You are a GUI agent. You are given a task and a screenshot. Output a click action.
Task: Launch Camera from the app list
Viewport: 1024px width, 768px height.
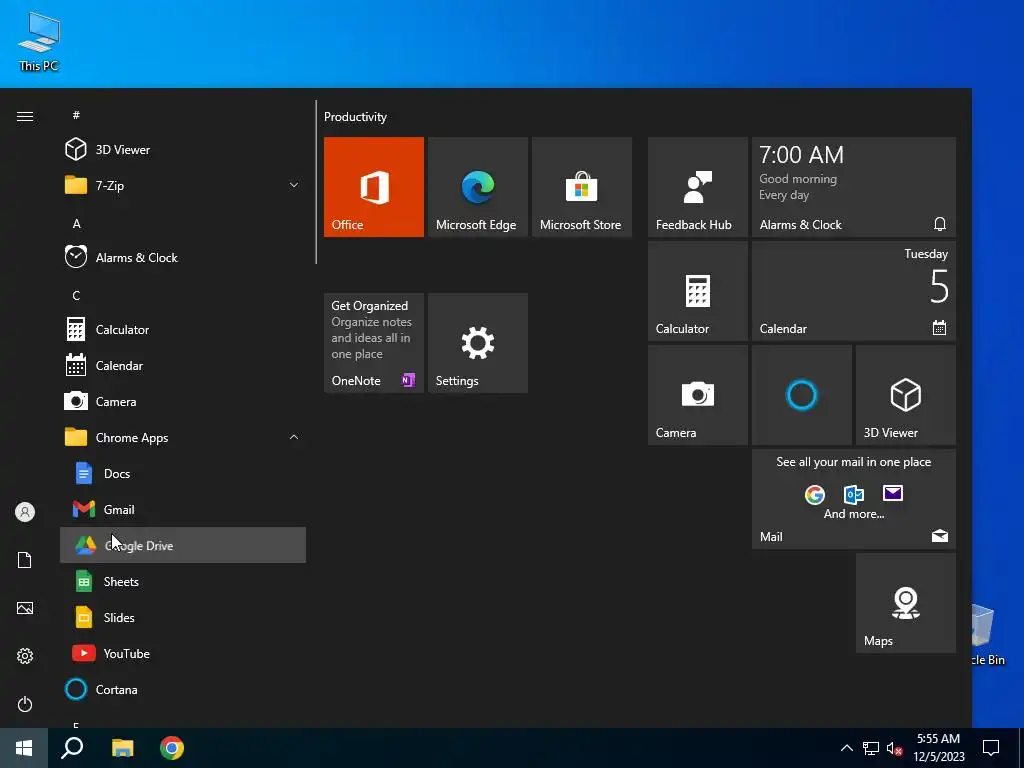tap(183, 402)
